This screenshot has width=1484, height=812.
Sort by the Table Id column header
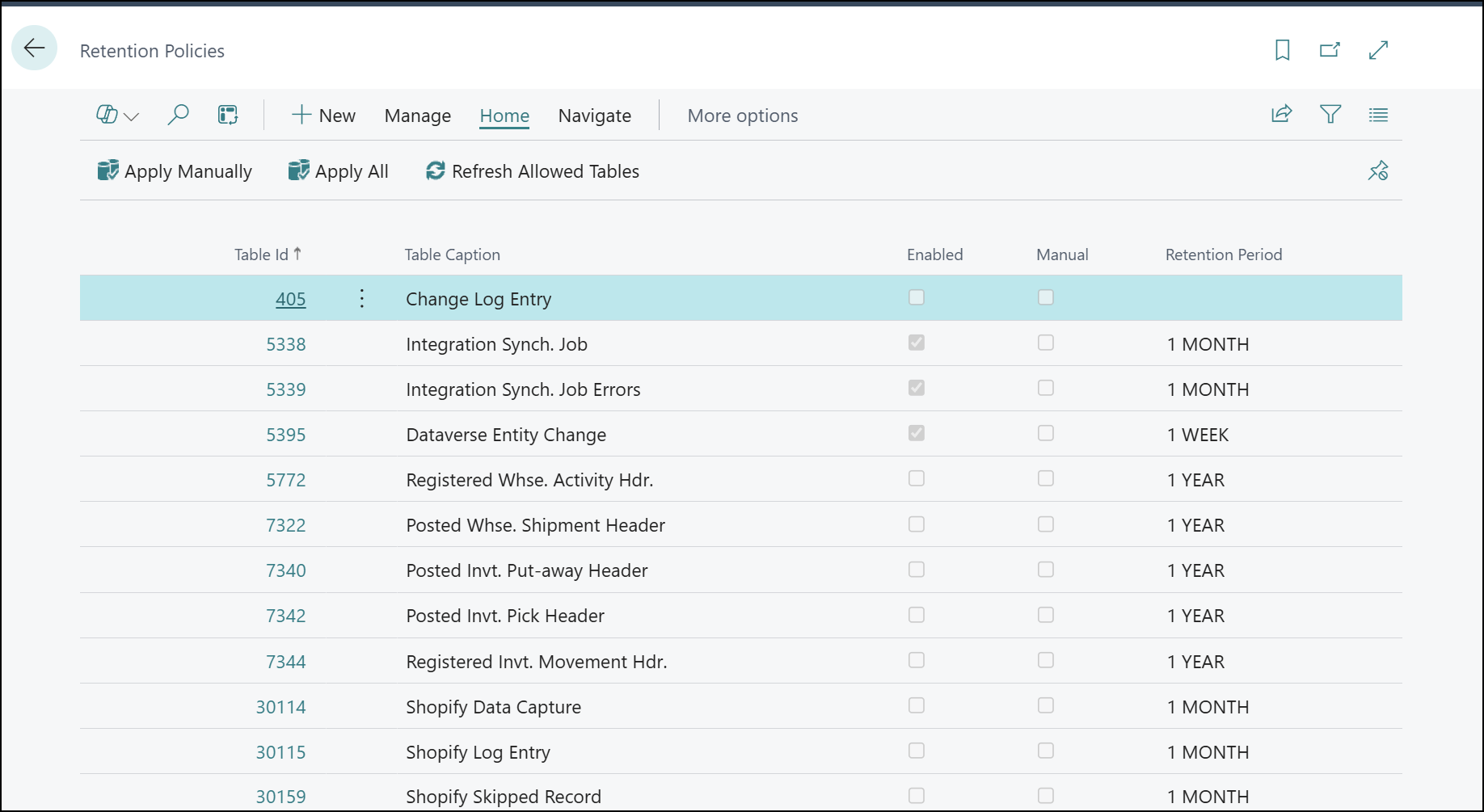click(x=268, y=254)
